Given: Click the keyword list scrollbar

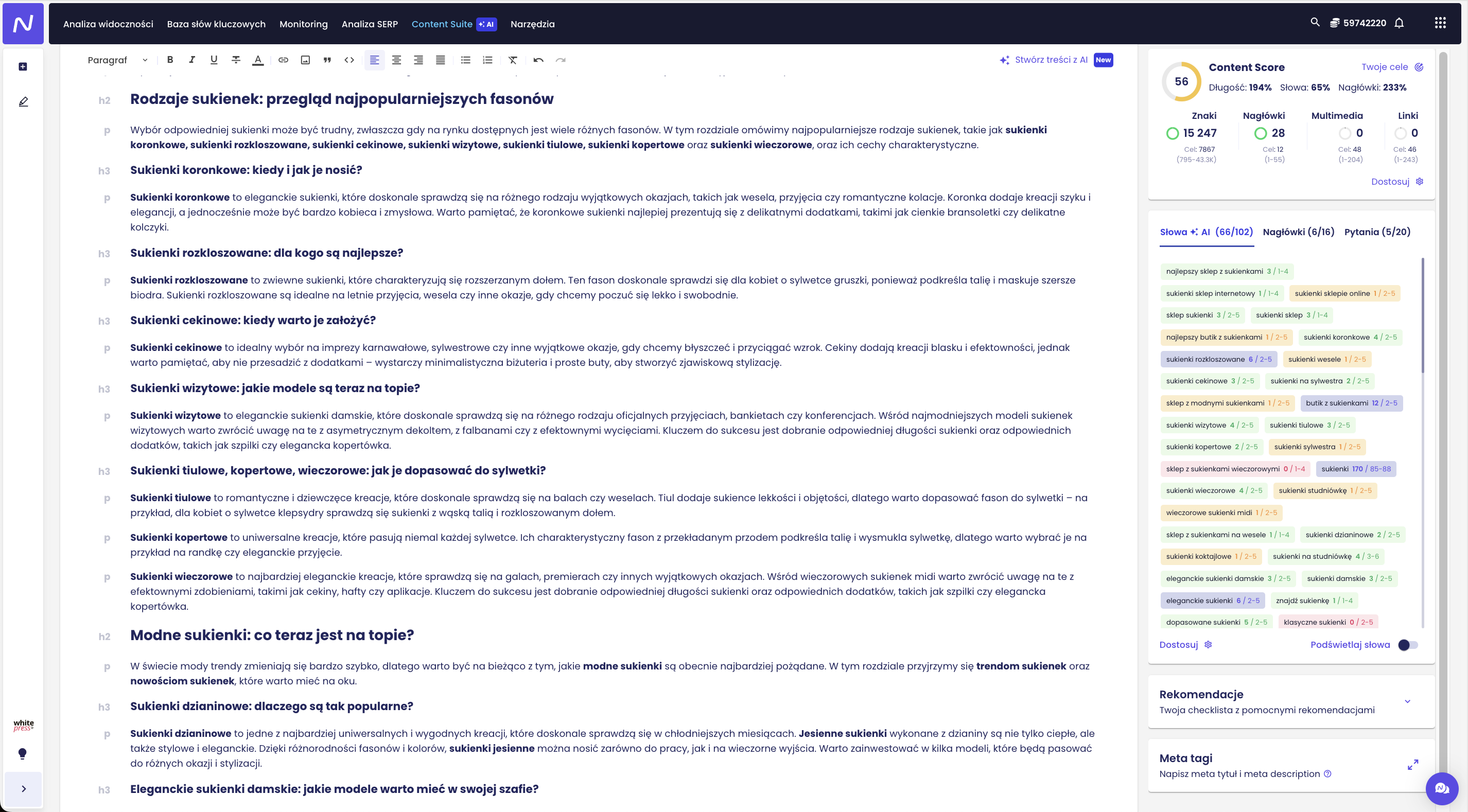Looking at the screenshot, I should point(1422,316).
